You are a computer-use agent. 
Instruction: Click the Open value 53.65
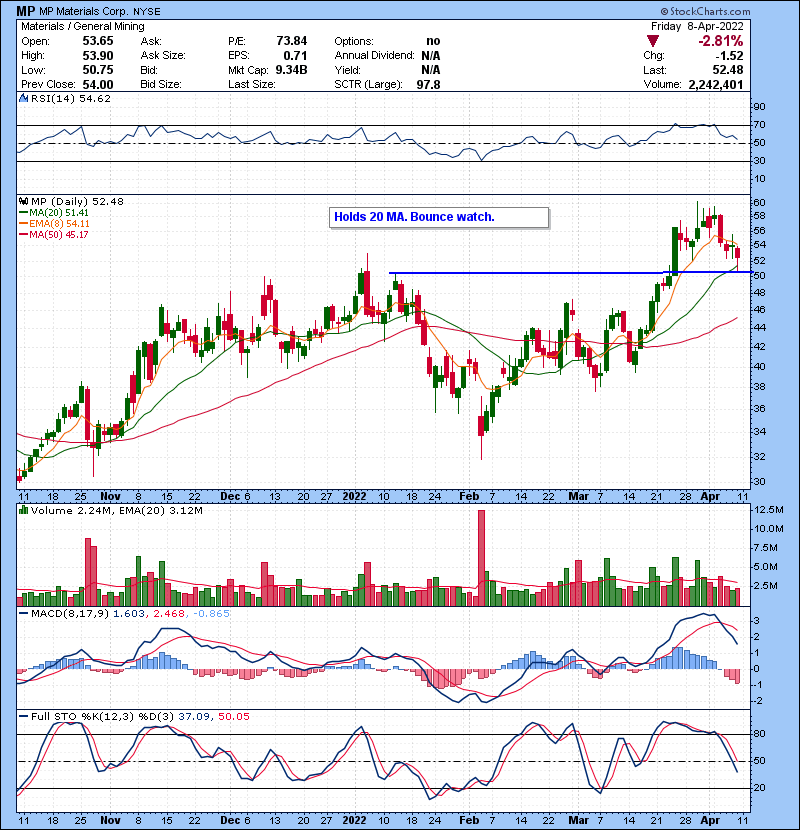tap(98, 41)
